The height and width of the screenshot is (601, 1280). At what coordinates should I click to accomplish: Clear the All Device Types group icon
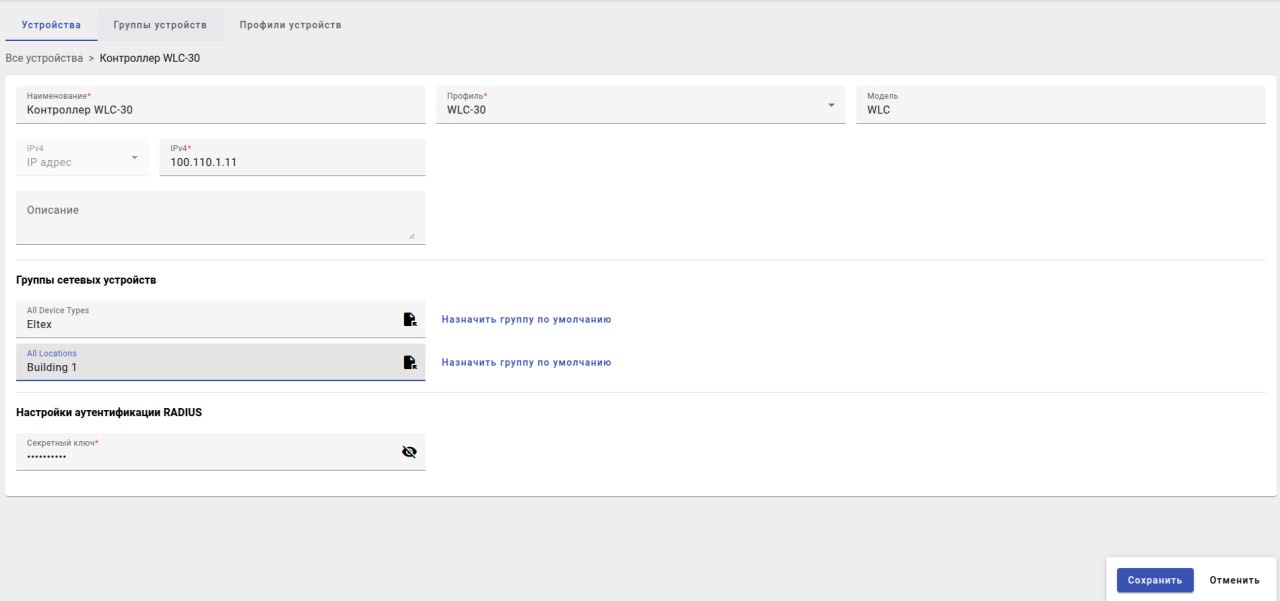(x=409, y=320)
